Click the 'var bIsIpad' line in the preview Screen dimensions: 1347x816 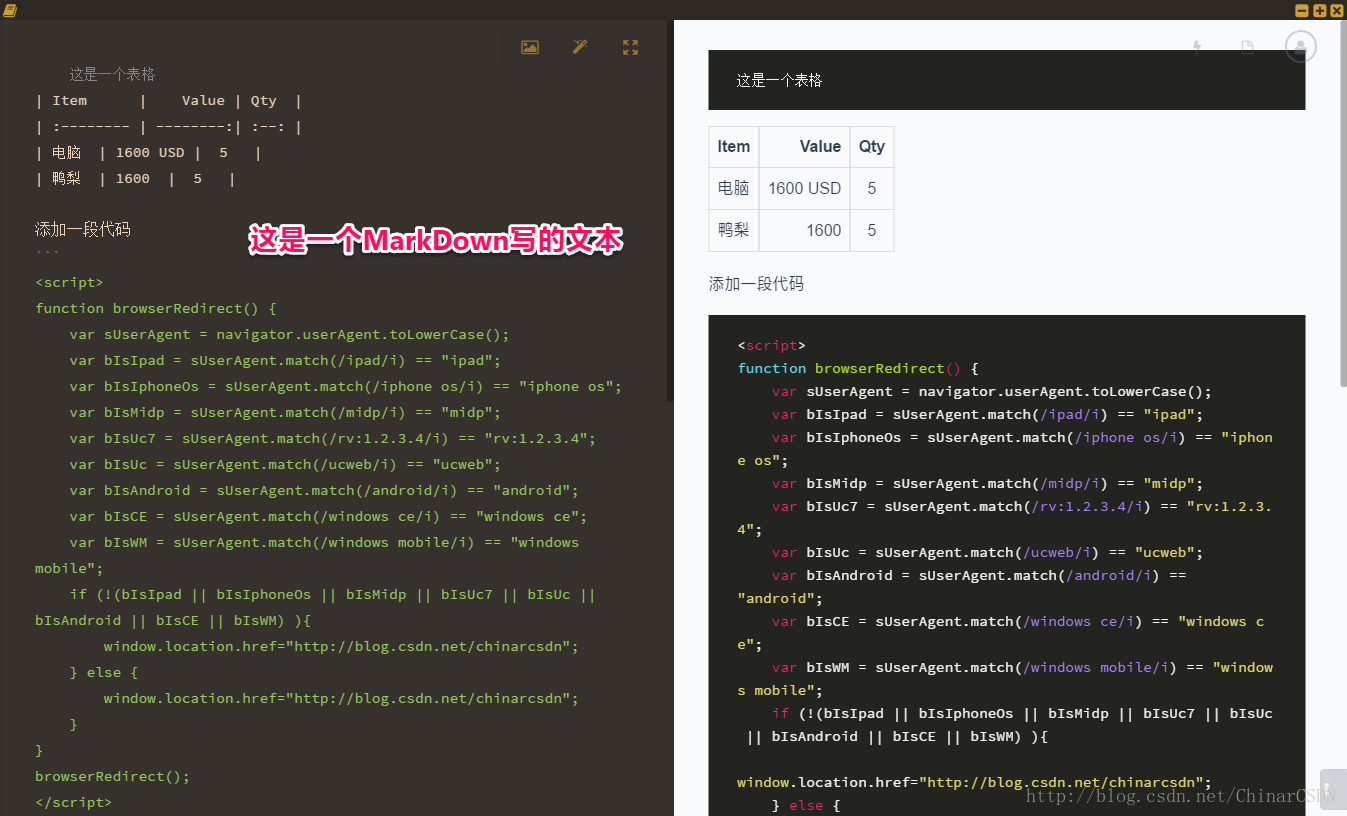[x=987, y=414]
